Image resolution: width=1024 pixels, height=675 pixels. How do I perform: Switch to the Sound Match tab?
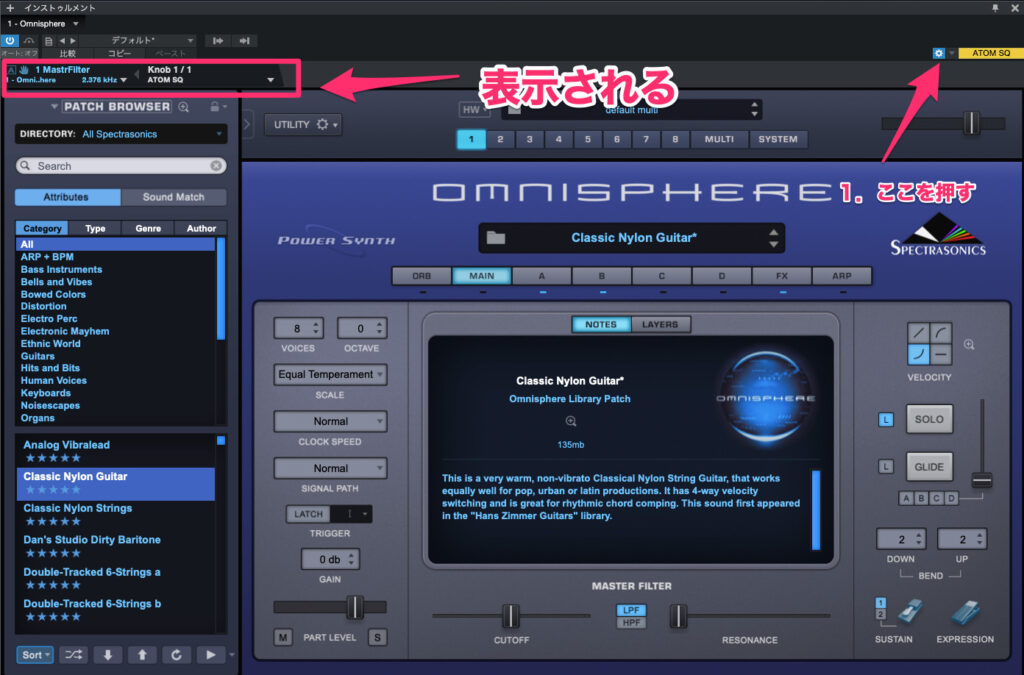point(173,198)
